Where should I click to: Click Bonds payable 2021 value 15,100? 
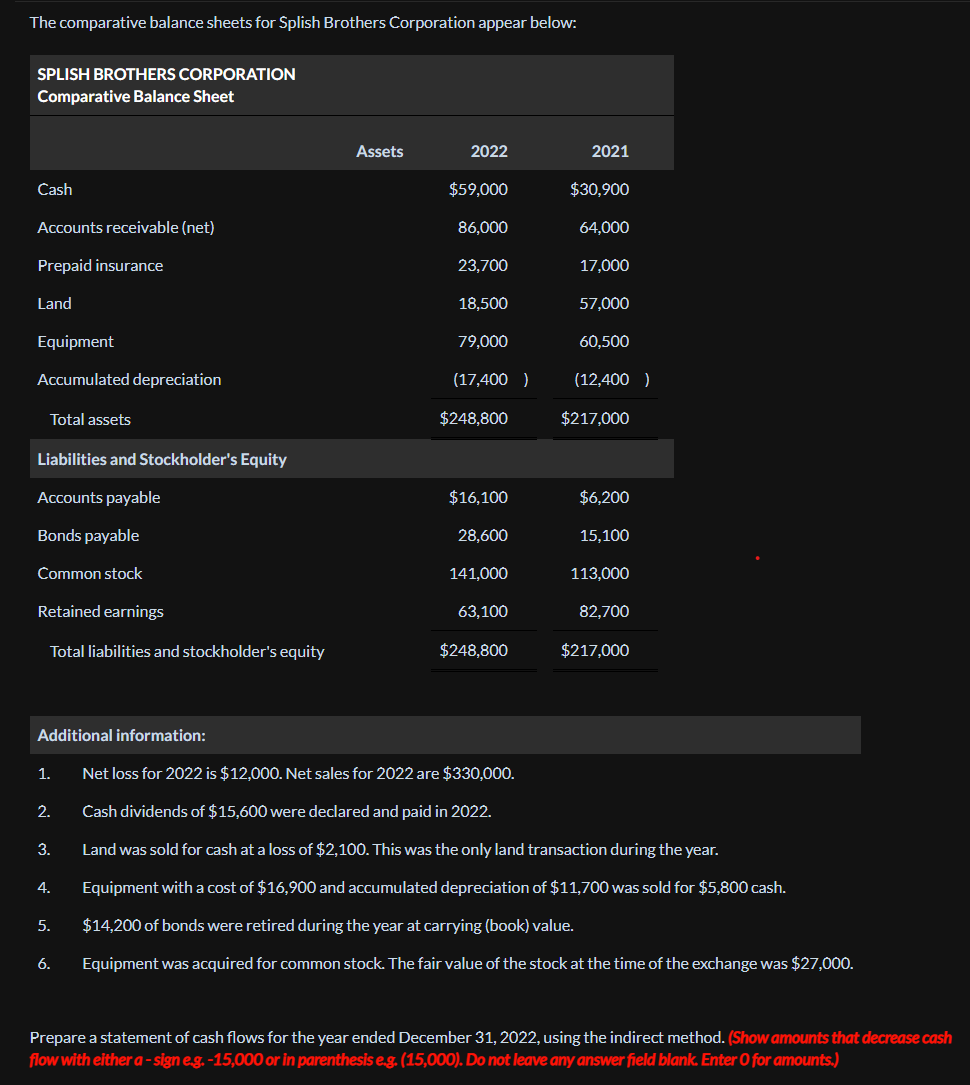[604, 536]
